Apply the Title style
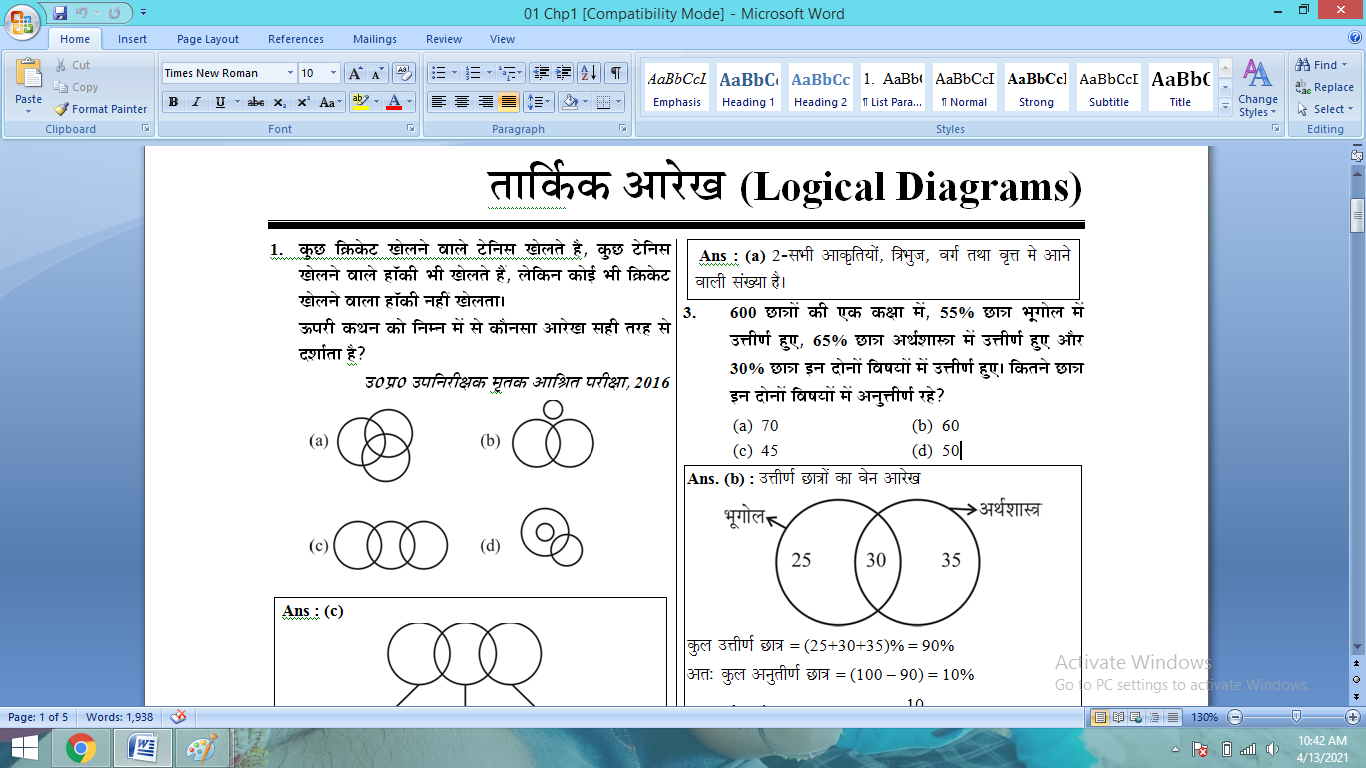 tap(1181, 88)
